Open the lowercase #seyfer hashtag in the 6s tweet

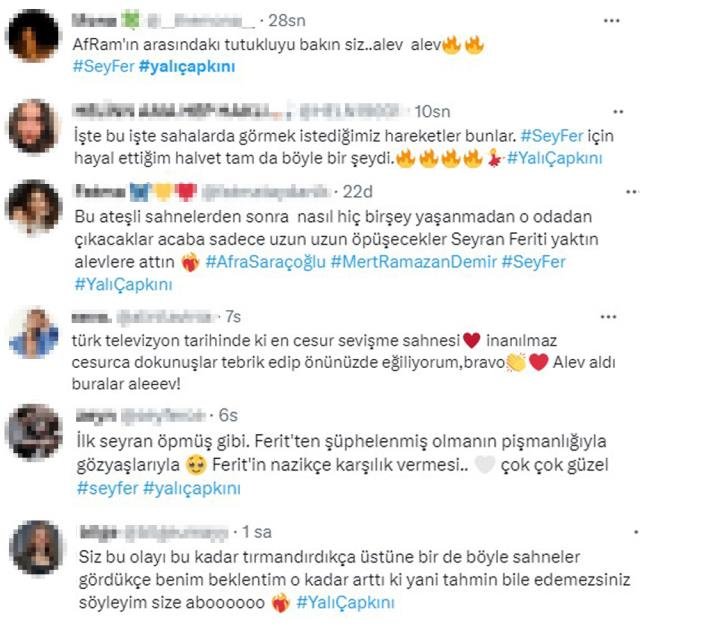(x=107, y=488)
